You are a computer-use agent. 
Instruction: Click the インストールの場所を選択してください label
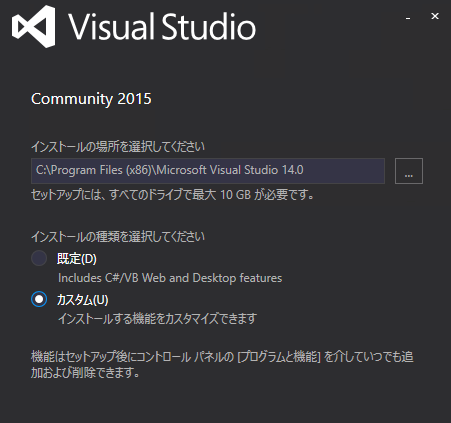coord(118,147)
